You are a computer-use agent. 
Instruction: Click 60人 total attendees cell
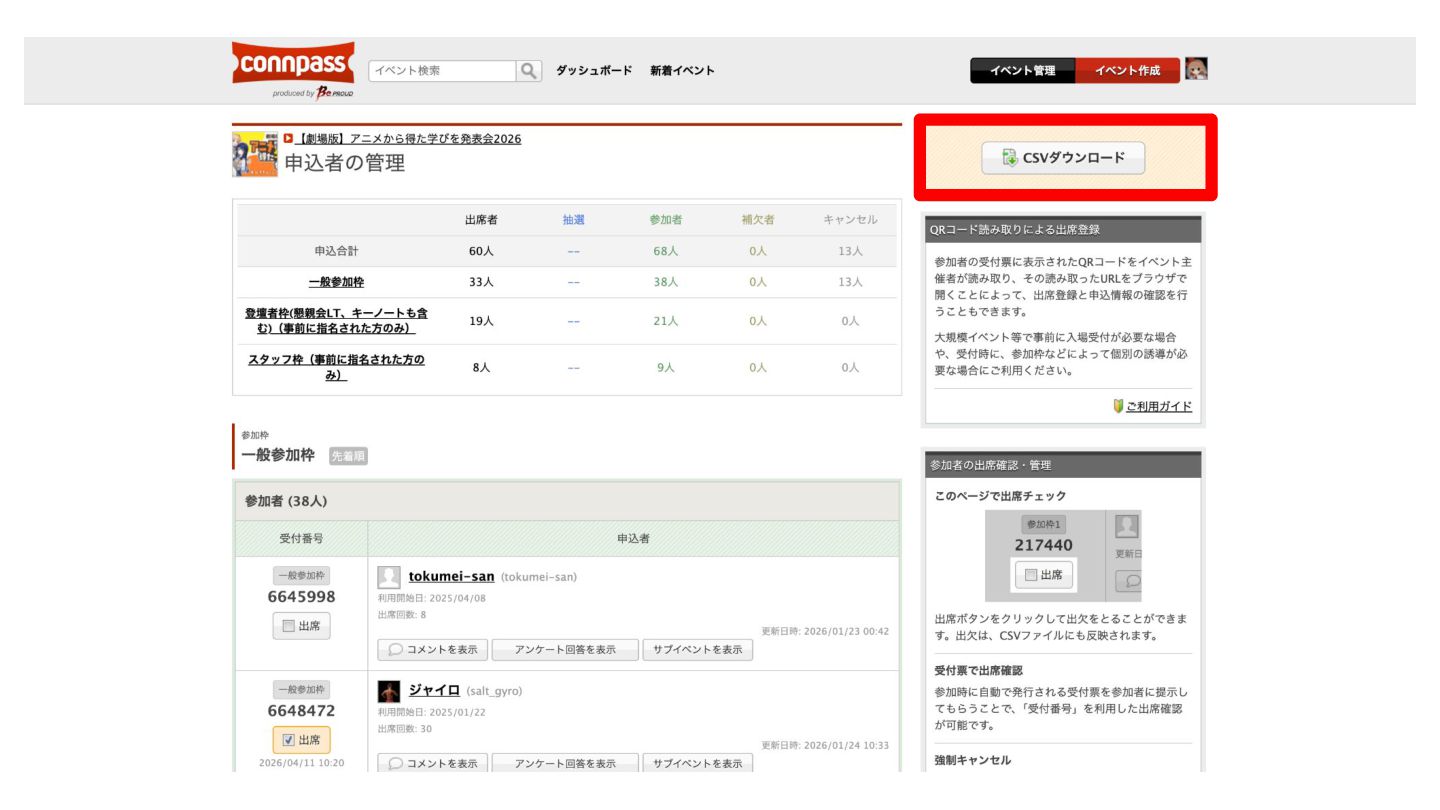coord(481,251)
